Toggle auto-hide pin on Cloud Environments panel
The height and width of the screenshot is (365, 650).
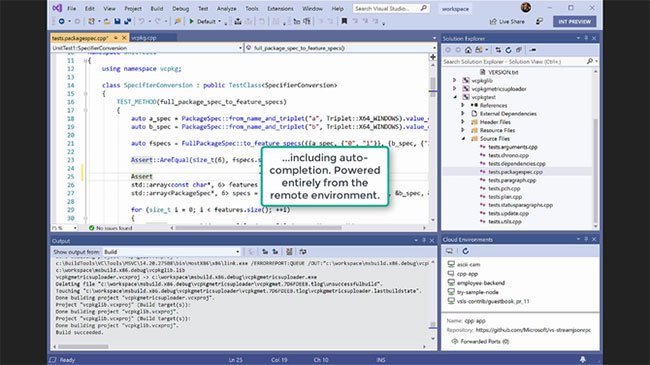(586, 239)
